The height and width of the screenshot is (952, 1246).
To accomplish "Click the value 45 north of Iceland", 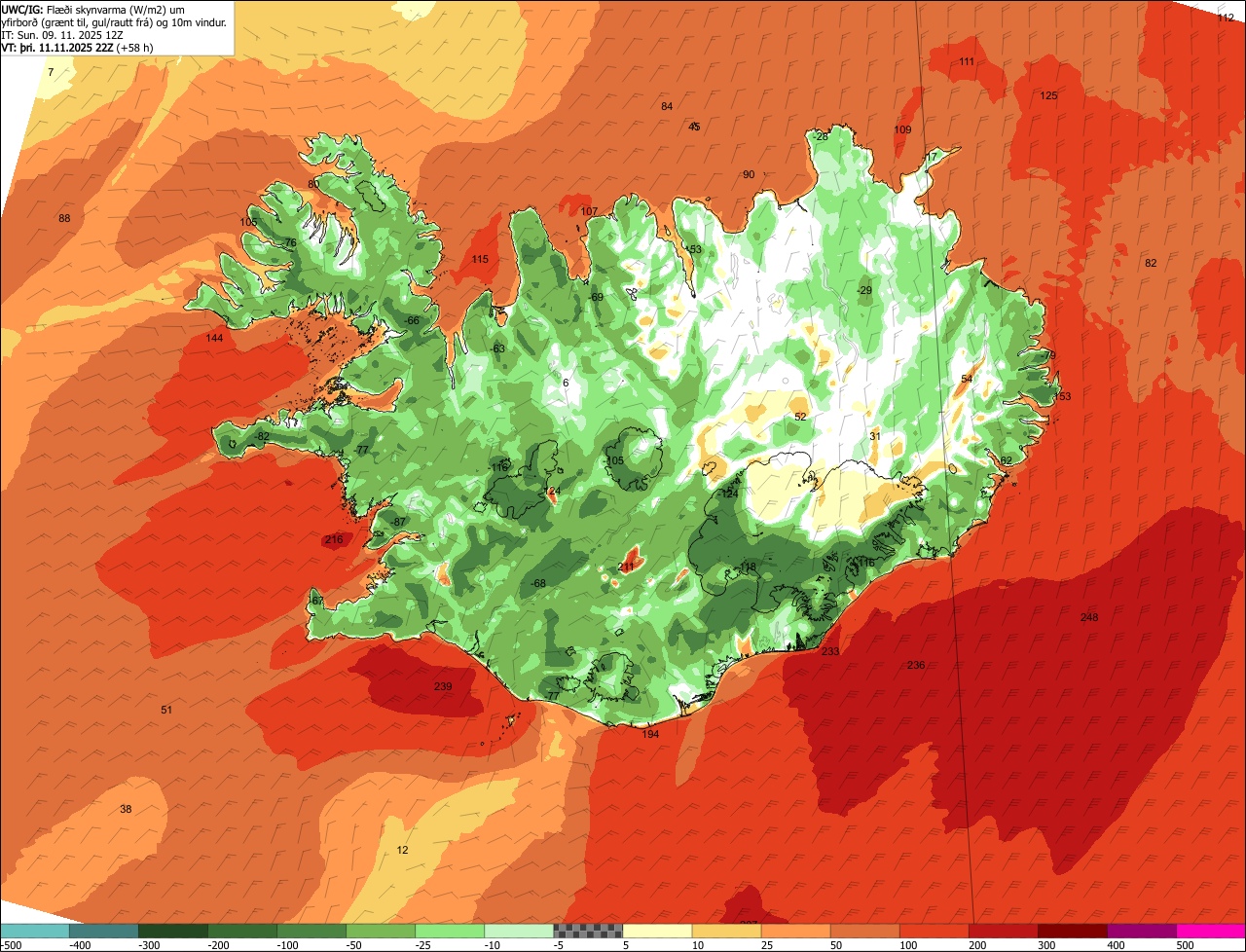I will click(x=694, y=127).
